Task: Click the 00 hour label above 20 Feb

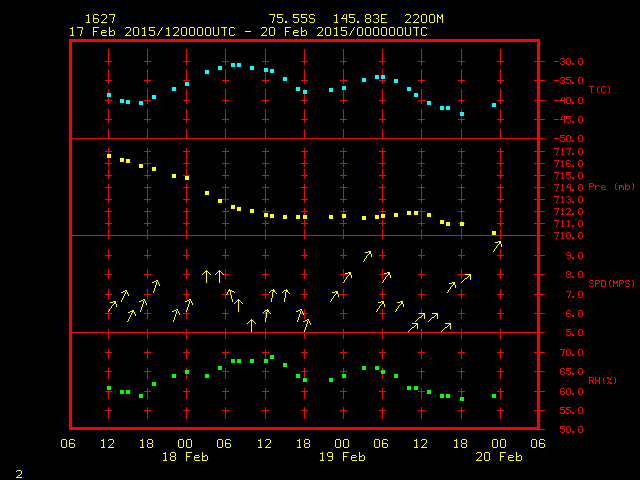Action: click(499, 444)
